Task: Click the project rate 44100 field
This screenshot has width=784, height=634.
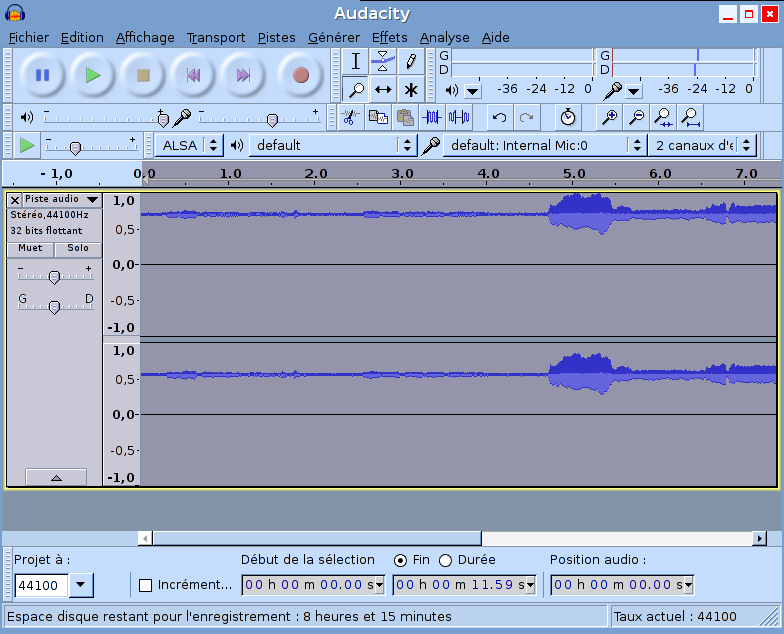Action: 41,585
